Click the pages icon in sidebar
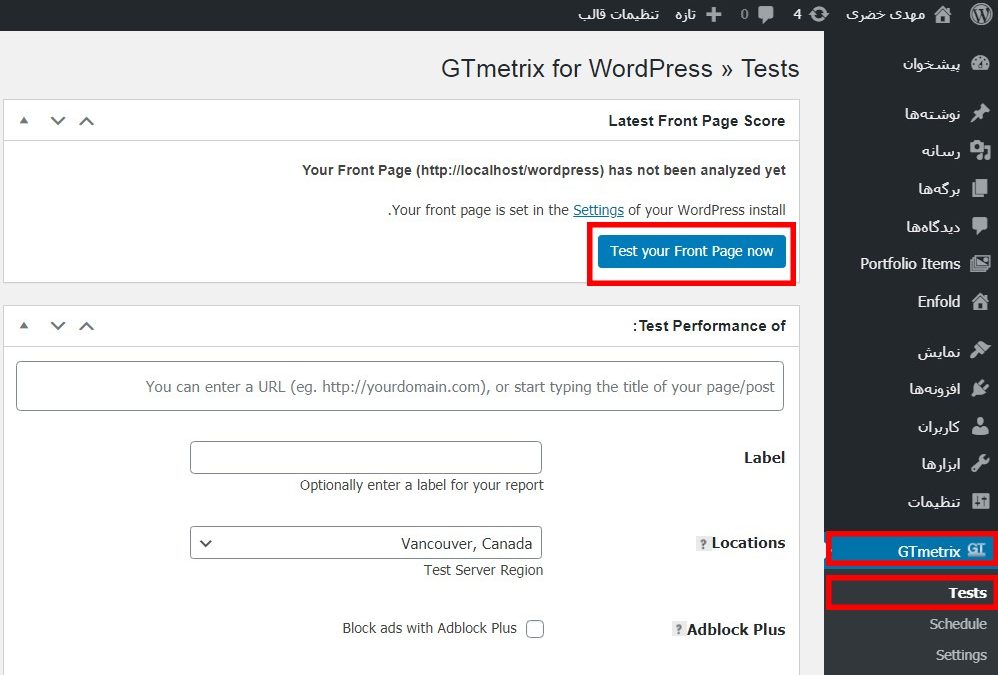Screen dimensions: 998x675 tap(980, 188)
